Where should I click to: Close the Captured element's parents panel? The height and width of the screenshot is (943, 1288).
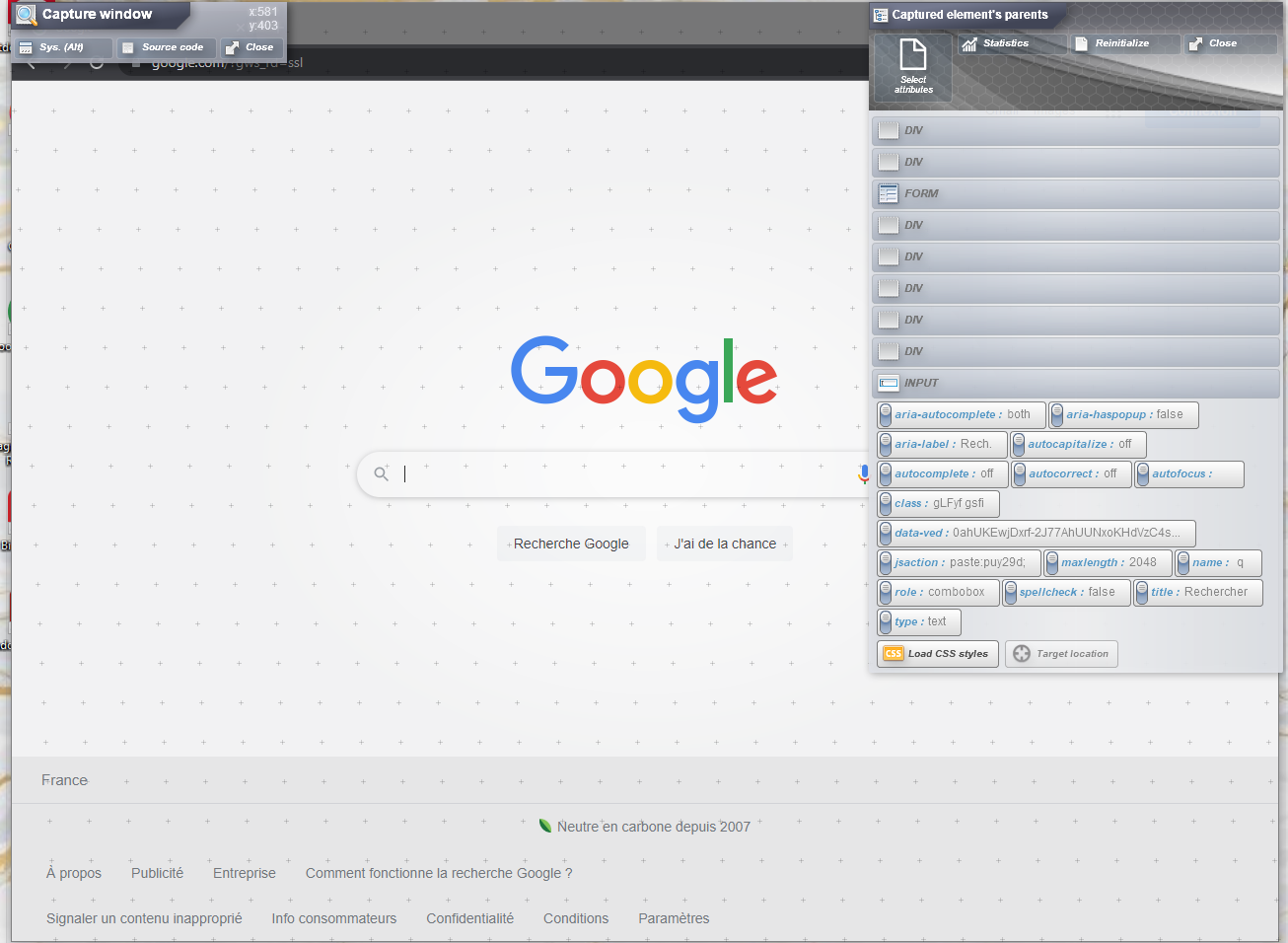1230,43
